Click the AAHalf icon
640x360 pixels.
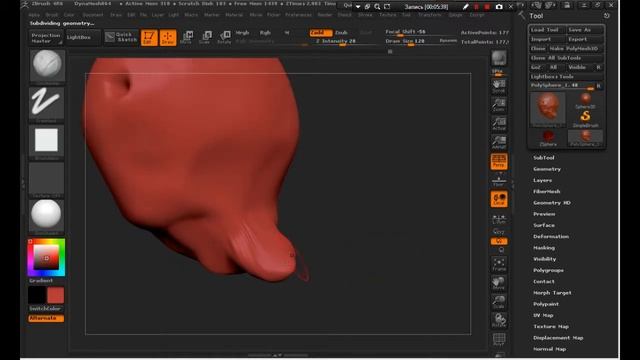499,142
